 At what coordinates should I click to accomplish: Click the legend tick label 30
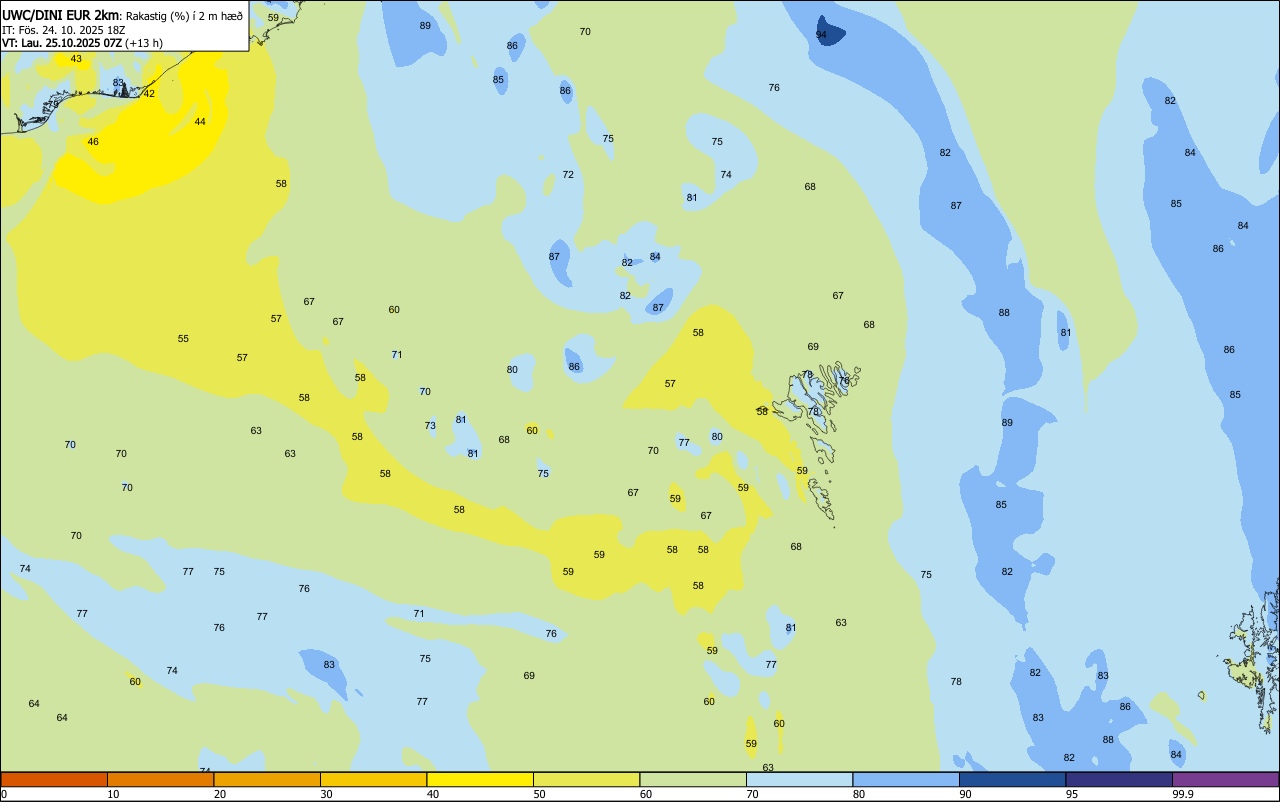326,794
